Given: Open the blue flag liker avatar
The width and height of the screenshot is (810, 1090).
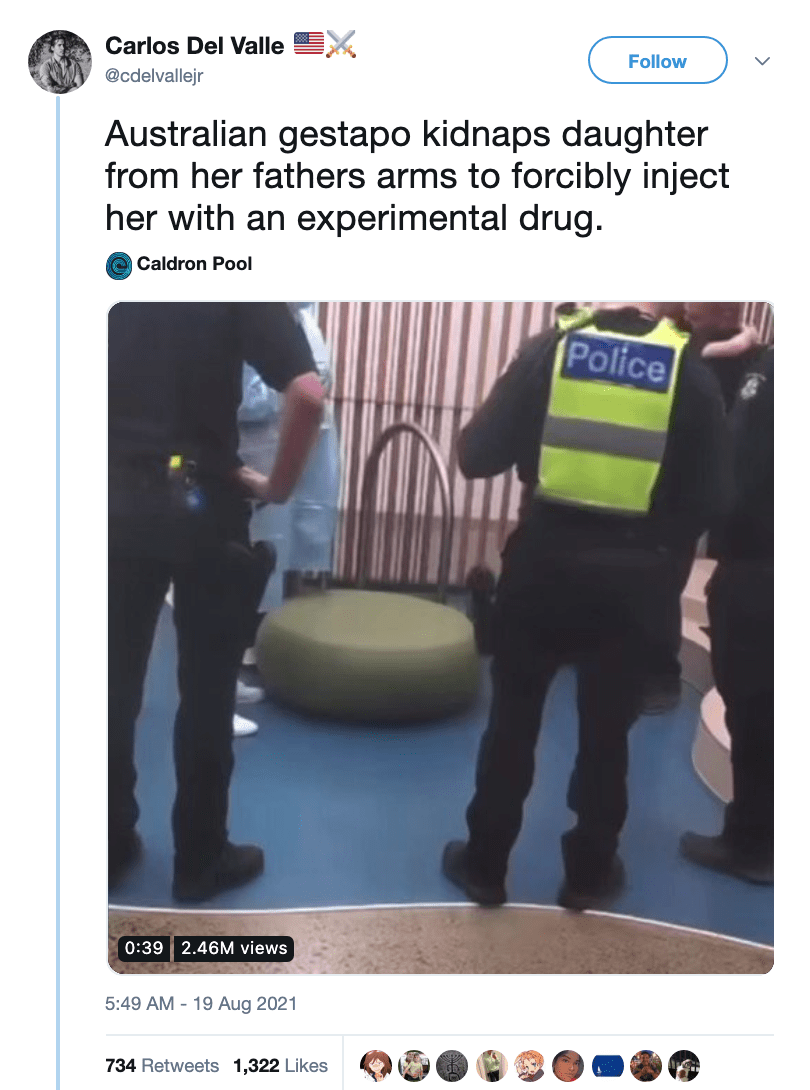Looking at the screenshot, I should [x=607, y=1066].
